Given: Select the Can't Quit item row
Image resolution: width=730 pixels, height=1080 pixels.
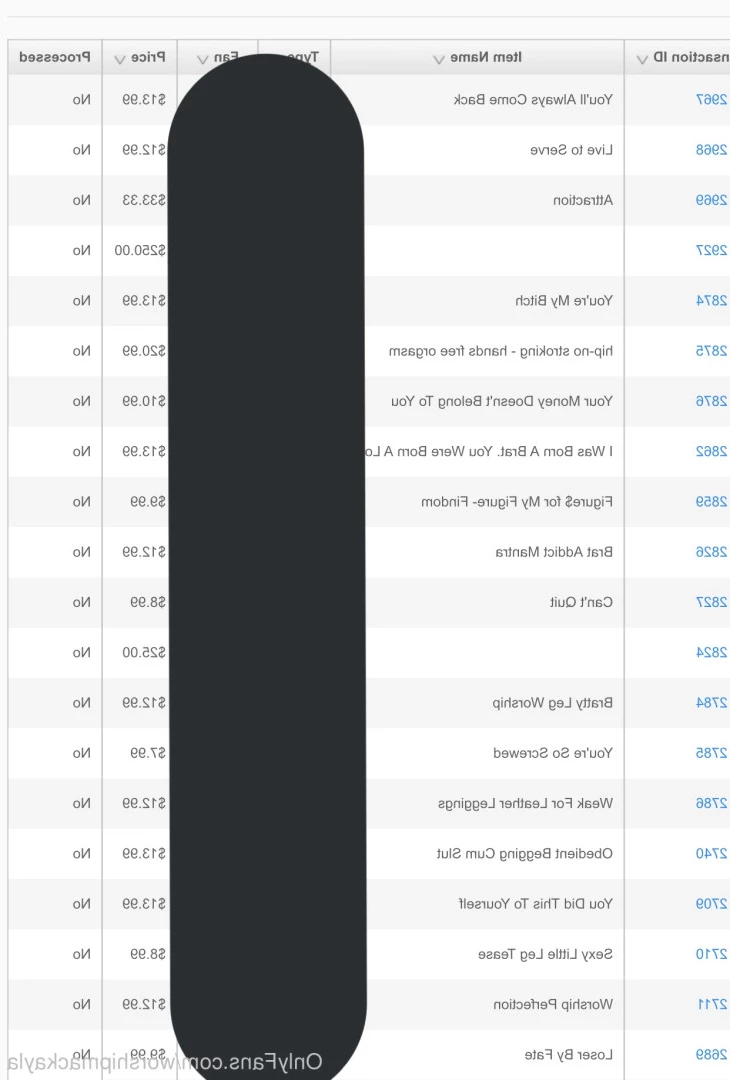Looking at the screenshot, I should tap(368, 603).
